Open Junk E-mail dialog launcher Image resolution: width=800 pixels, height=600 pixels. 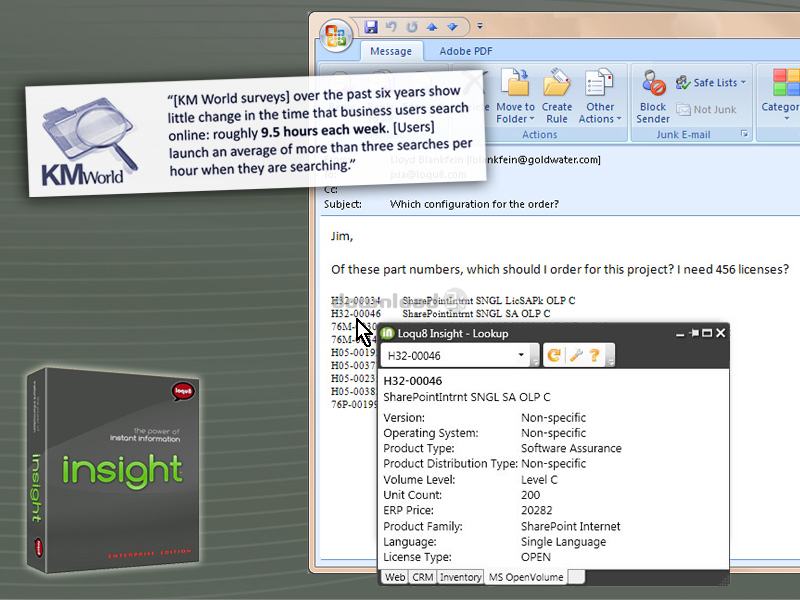[744, 134]
